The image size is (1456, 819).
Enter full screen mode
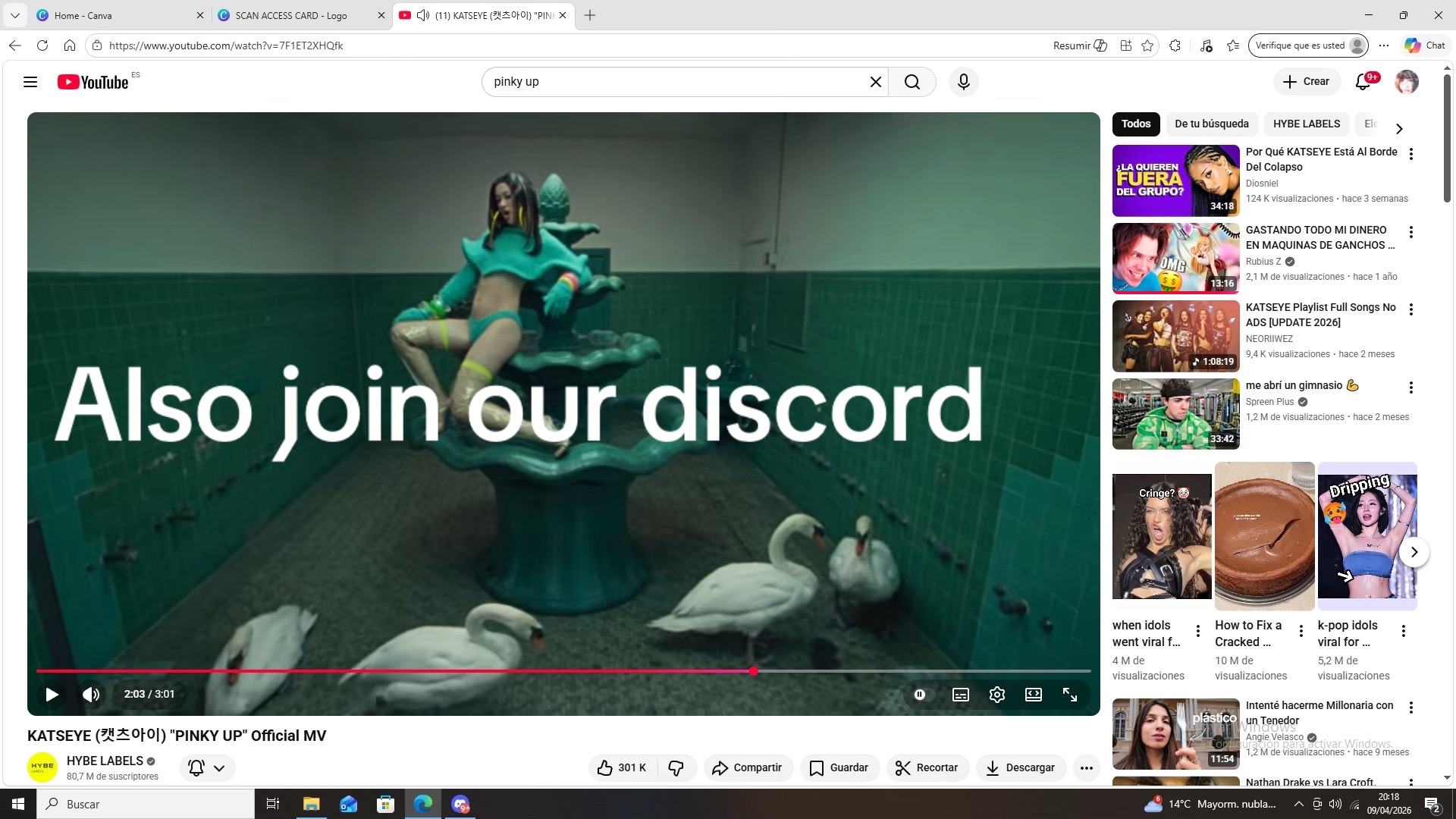(x=1070, y=694)
